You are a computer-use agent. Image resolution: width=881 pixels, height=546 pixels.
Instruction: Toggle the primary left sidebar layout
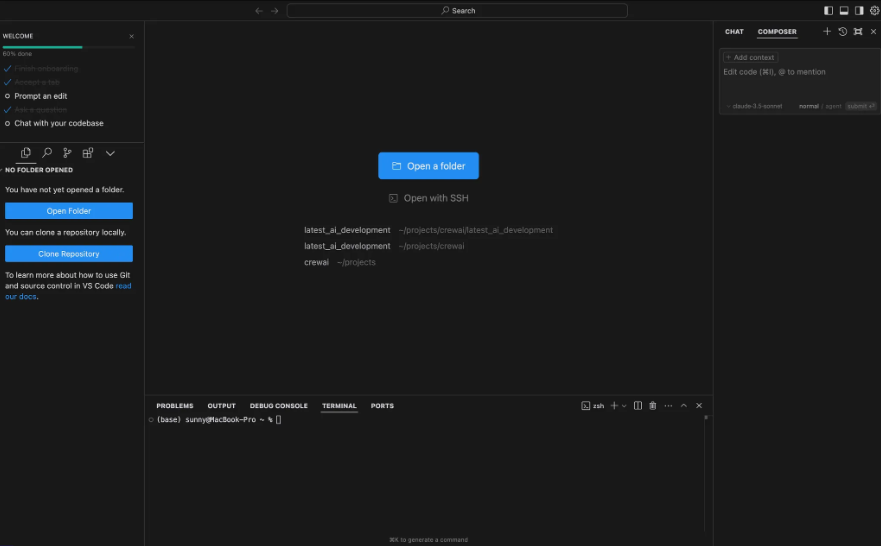(828, 11)
